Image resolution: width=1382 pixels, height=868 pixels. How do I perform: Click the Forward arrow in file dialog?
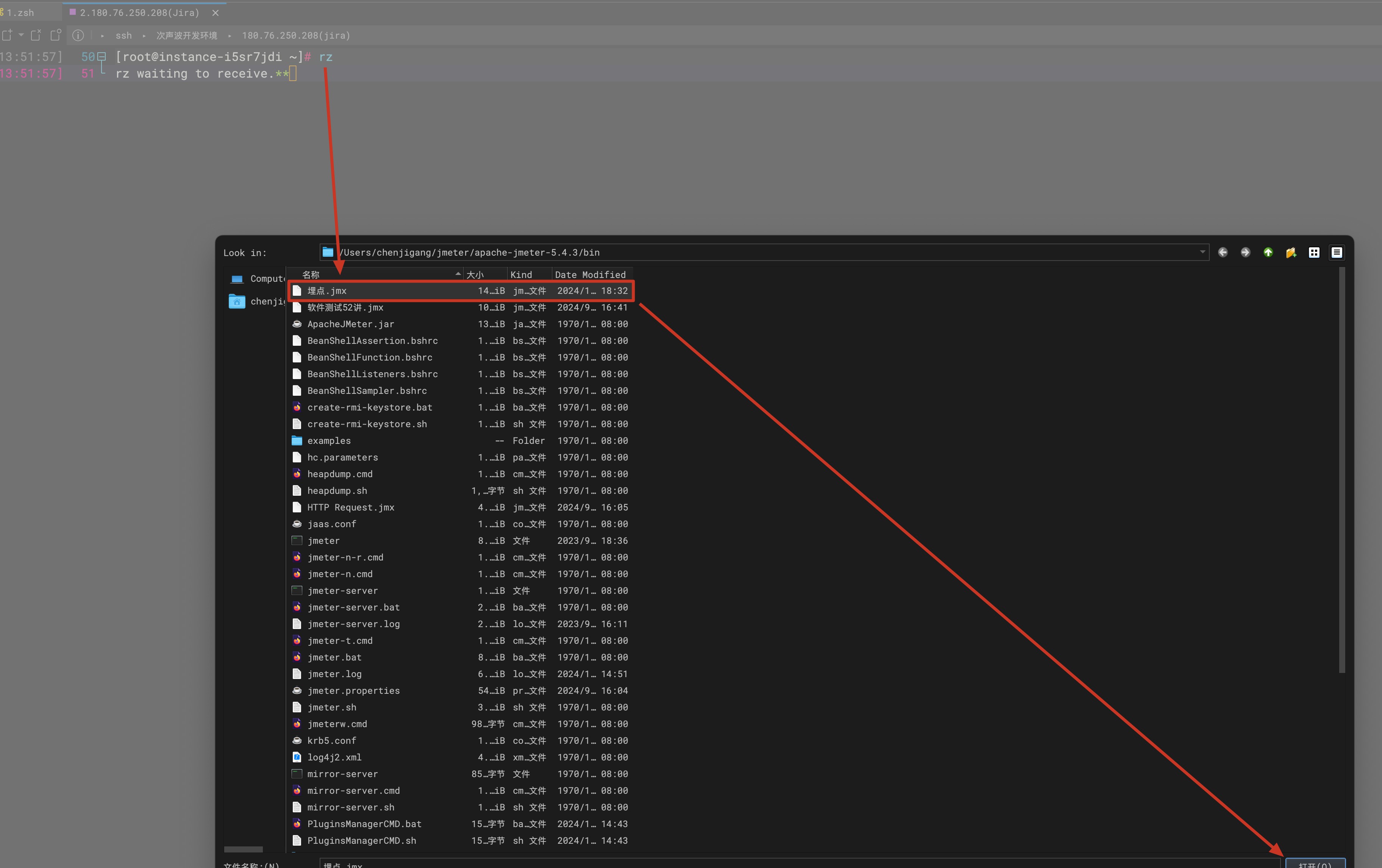tap(1245, 253)
